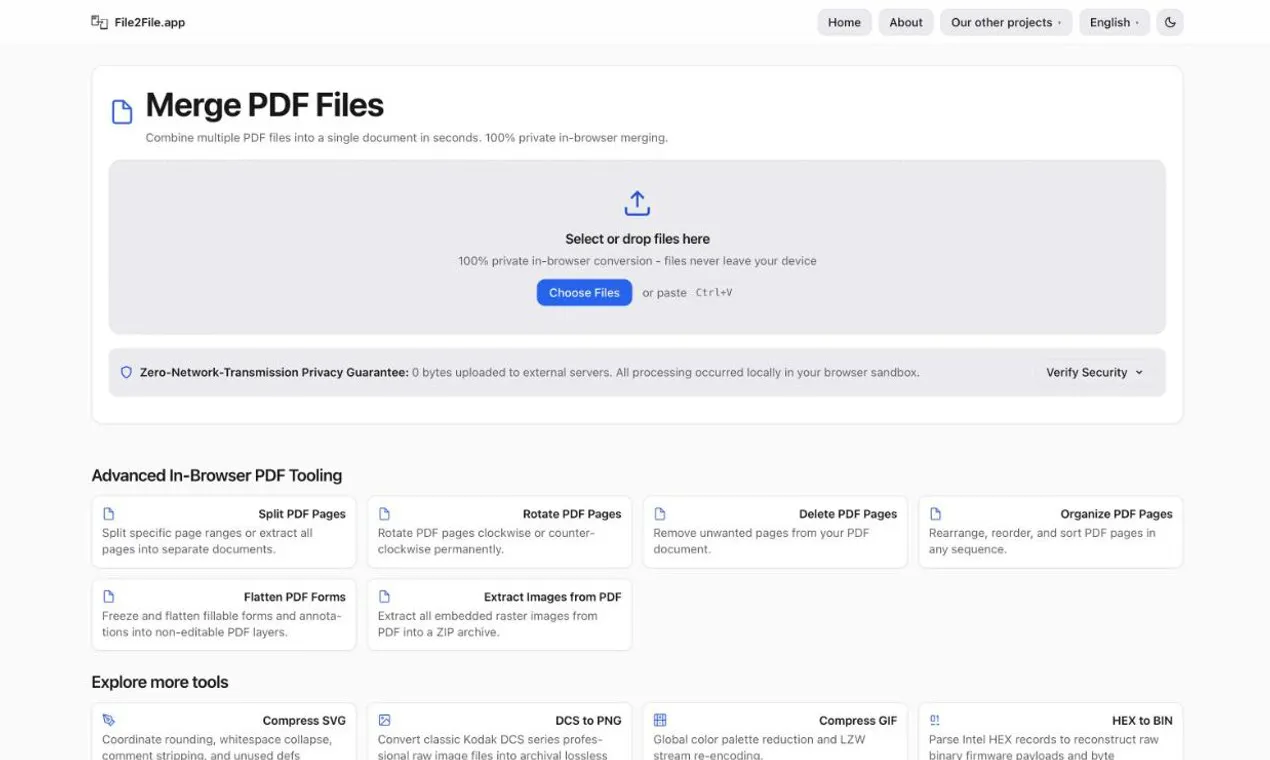Click the 'Select or drop files here' text

pyautogui.click(x=637, y=239)
